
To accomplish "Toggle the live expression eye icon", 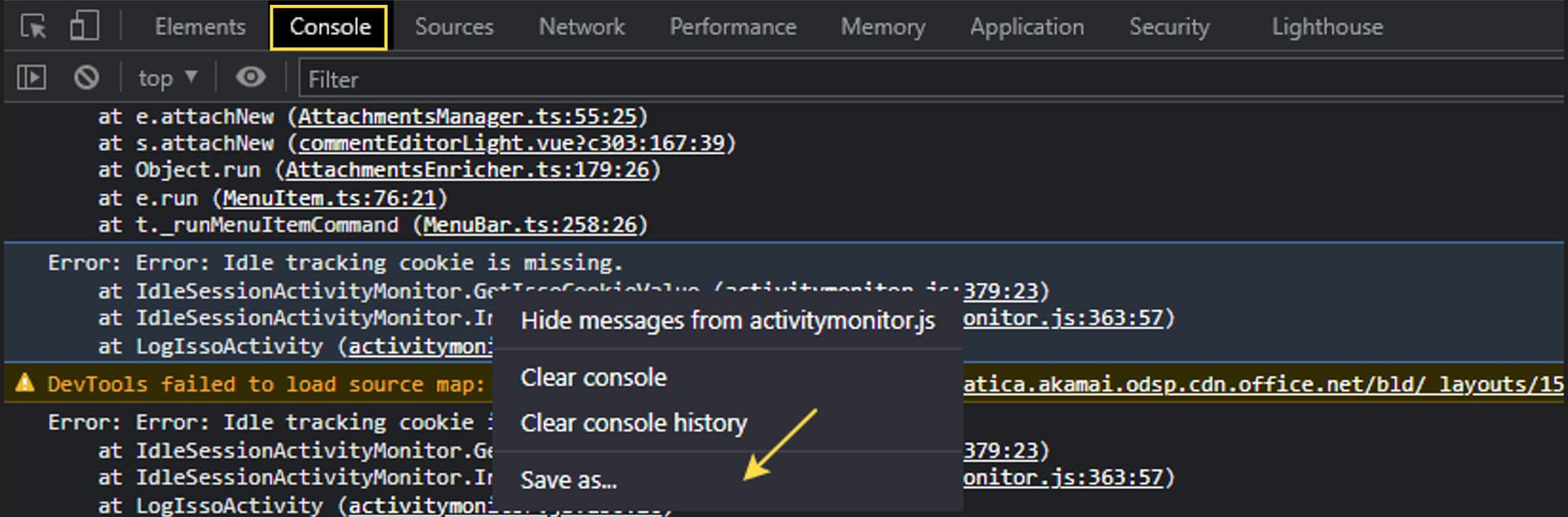I will 251,78.
